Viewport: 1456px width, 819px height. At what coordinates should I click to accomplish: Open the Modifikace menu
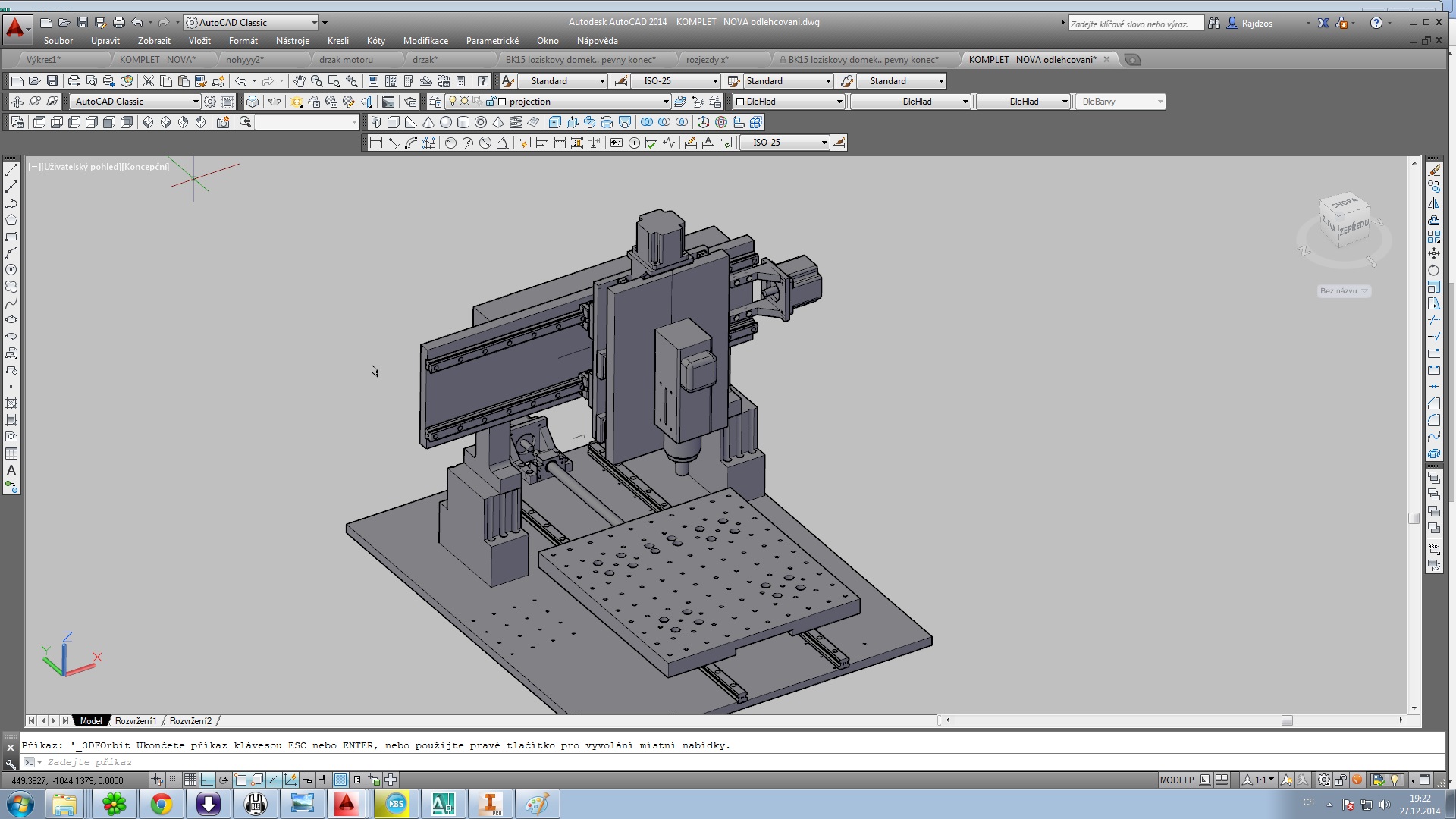425,41
